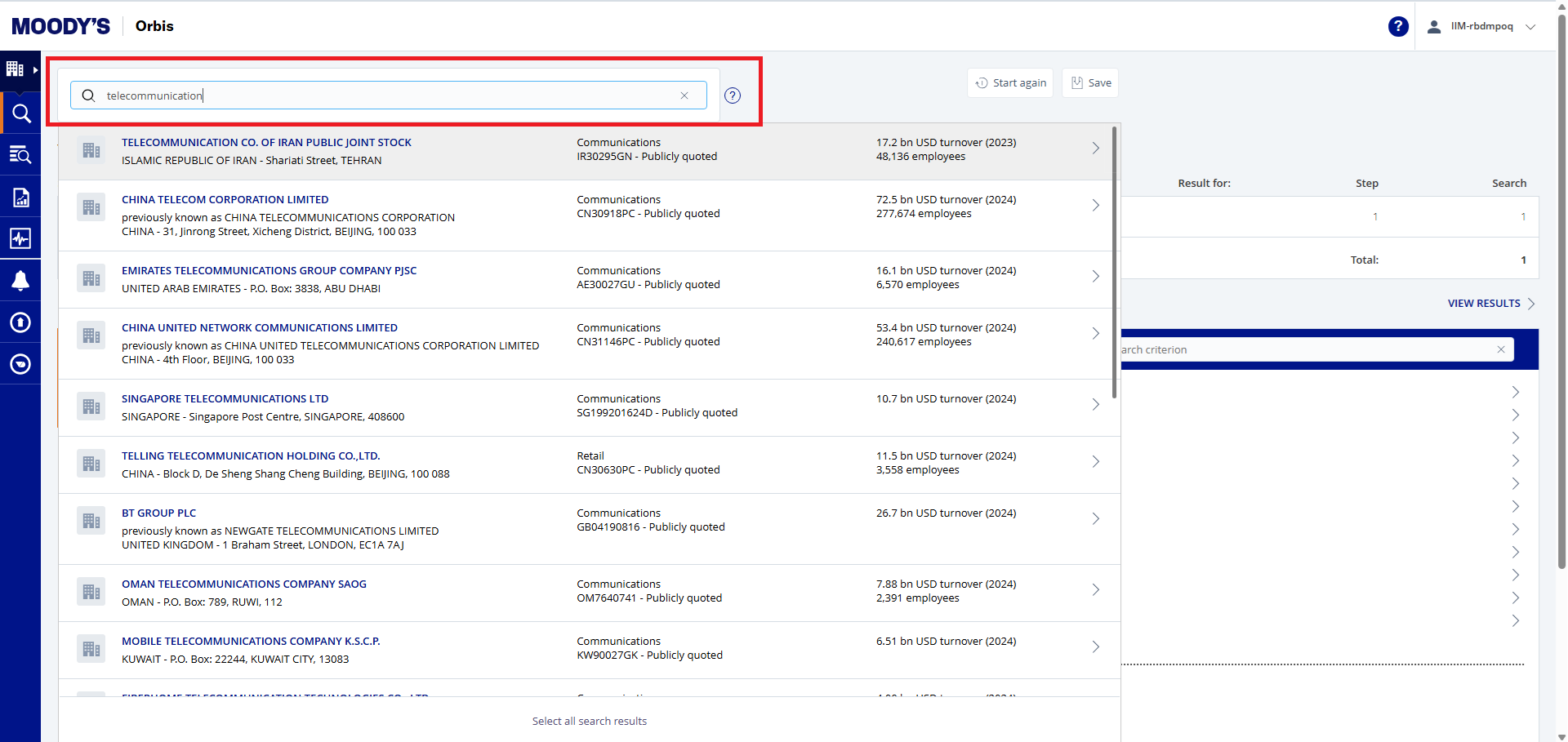Open Emirates Telecommunications Group Company PJSC
1568x742 pixels.
click(269, 271)
